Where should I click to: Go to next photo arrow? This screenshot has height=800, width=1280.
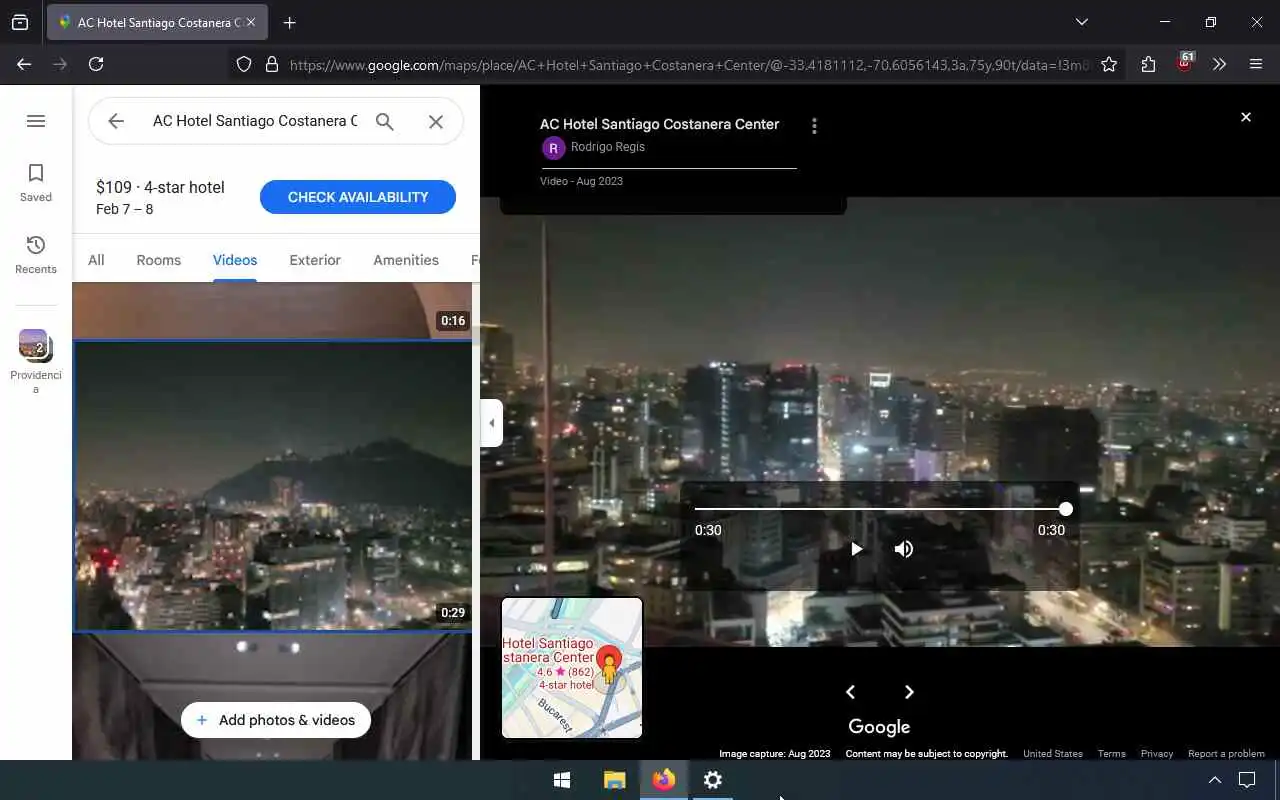click(909, 692)
